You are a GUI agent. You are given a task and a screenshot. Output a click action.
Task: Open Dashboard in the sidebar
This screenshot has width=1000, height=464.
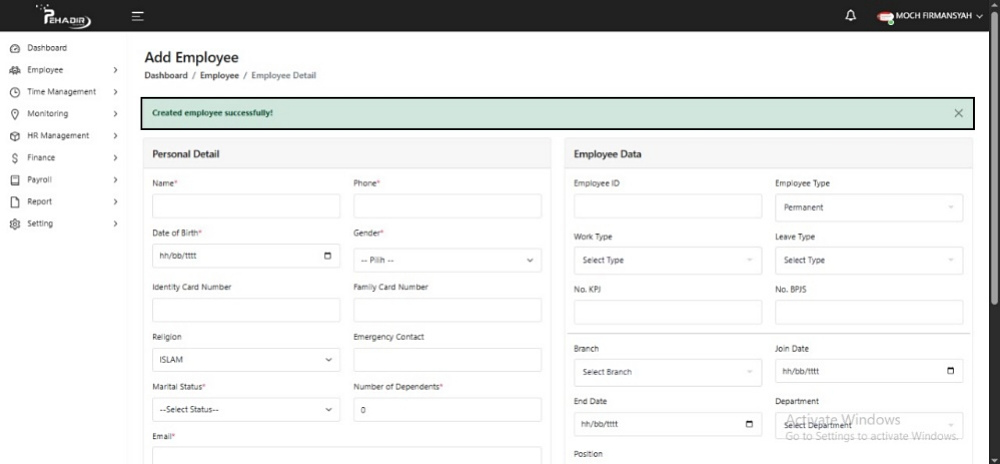coord(47,48)
